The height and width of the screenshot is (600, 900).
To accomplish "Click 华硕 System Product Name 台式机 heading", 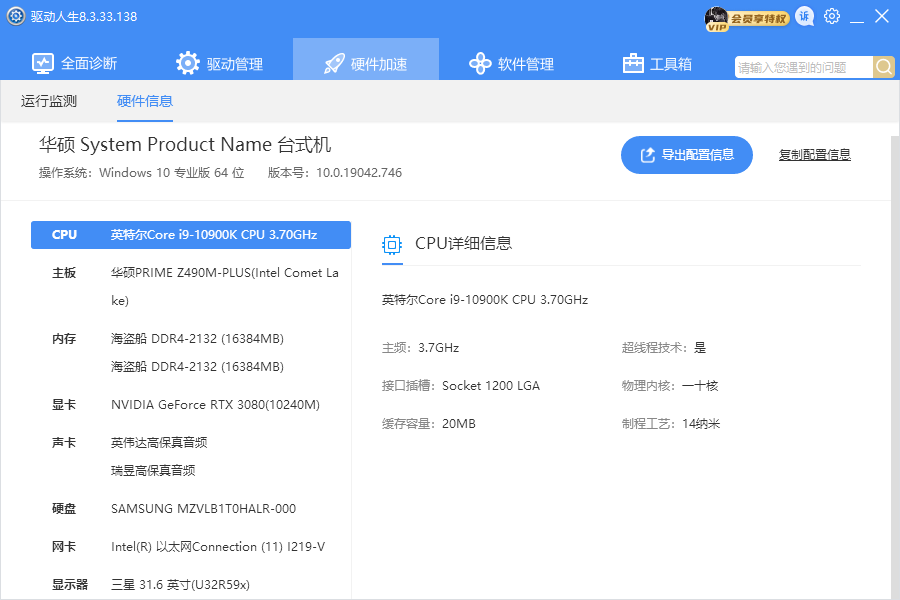I will point(185,144).
